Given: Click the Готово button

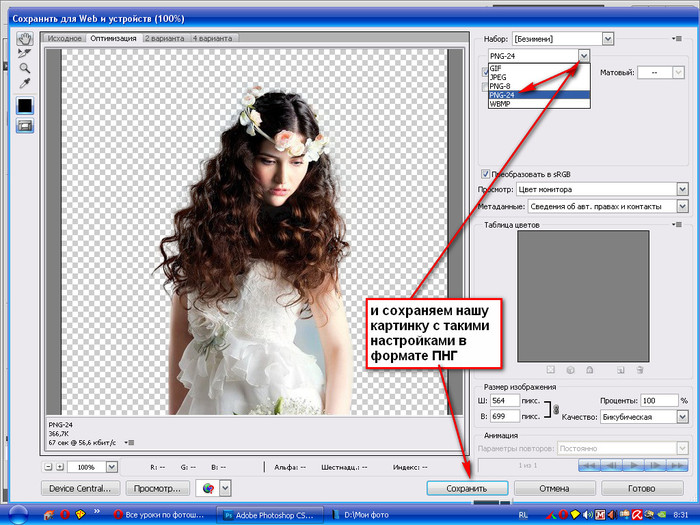Looking at the screenshot, I should click(642, 488).
